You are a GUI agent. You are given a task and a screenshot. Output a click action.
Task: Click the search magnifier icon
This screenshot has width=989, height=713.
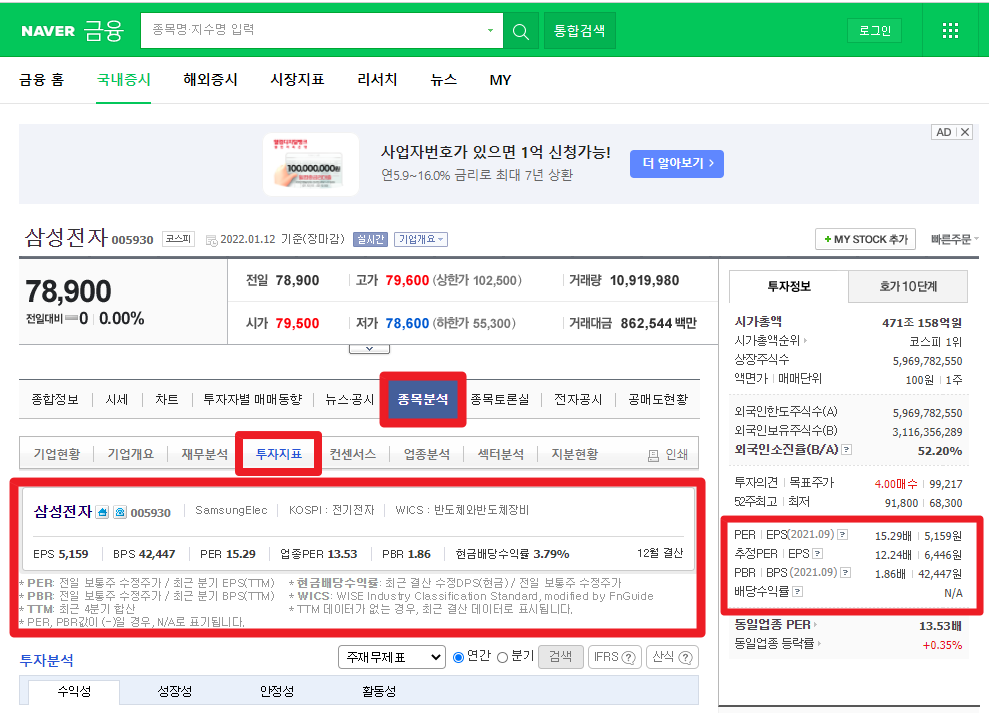pyautogui.click(x=521, y=31)
